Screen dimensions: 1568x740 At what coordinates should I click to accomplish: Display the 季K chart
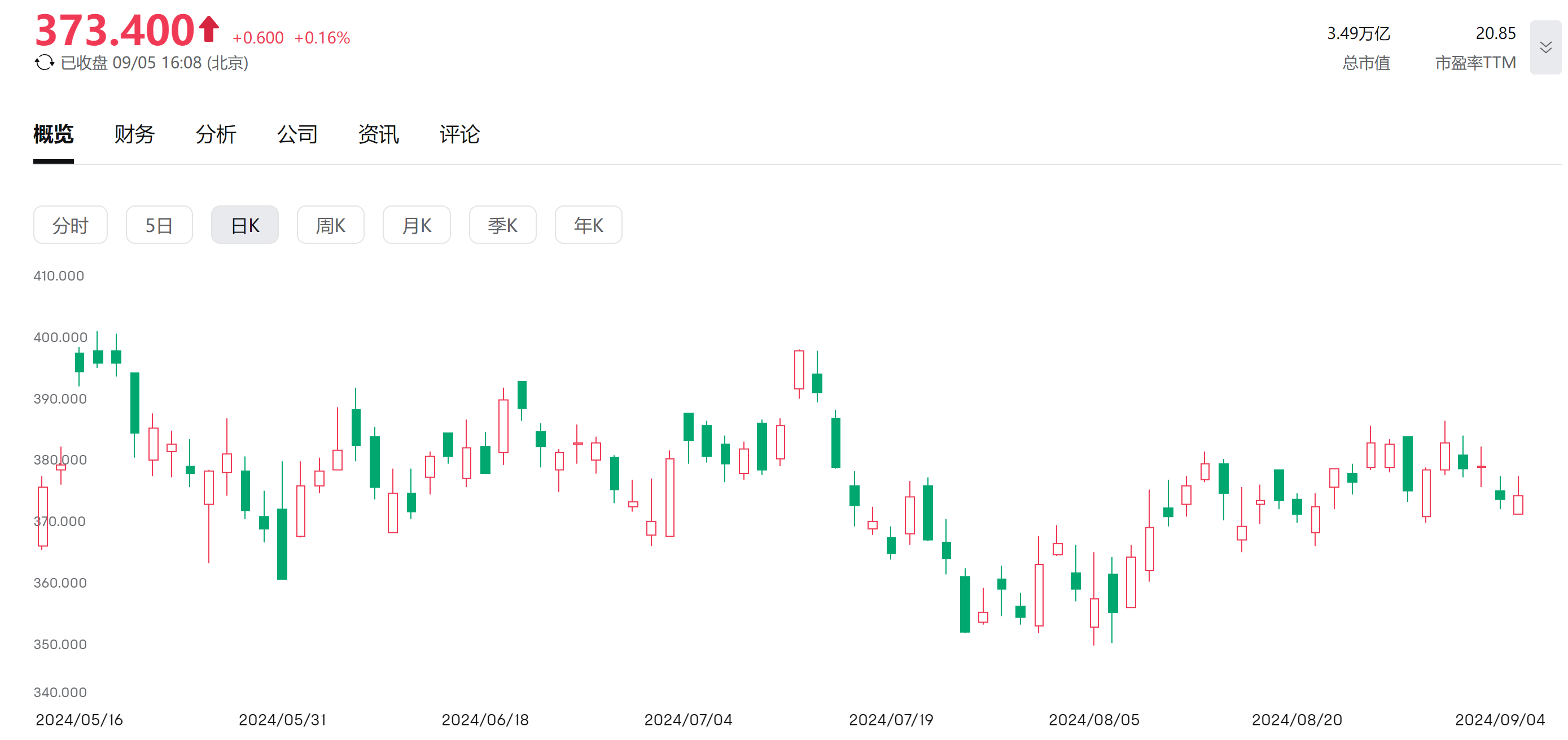[x=502, y=225]
